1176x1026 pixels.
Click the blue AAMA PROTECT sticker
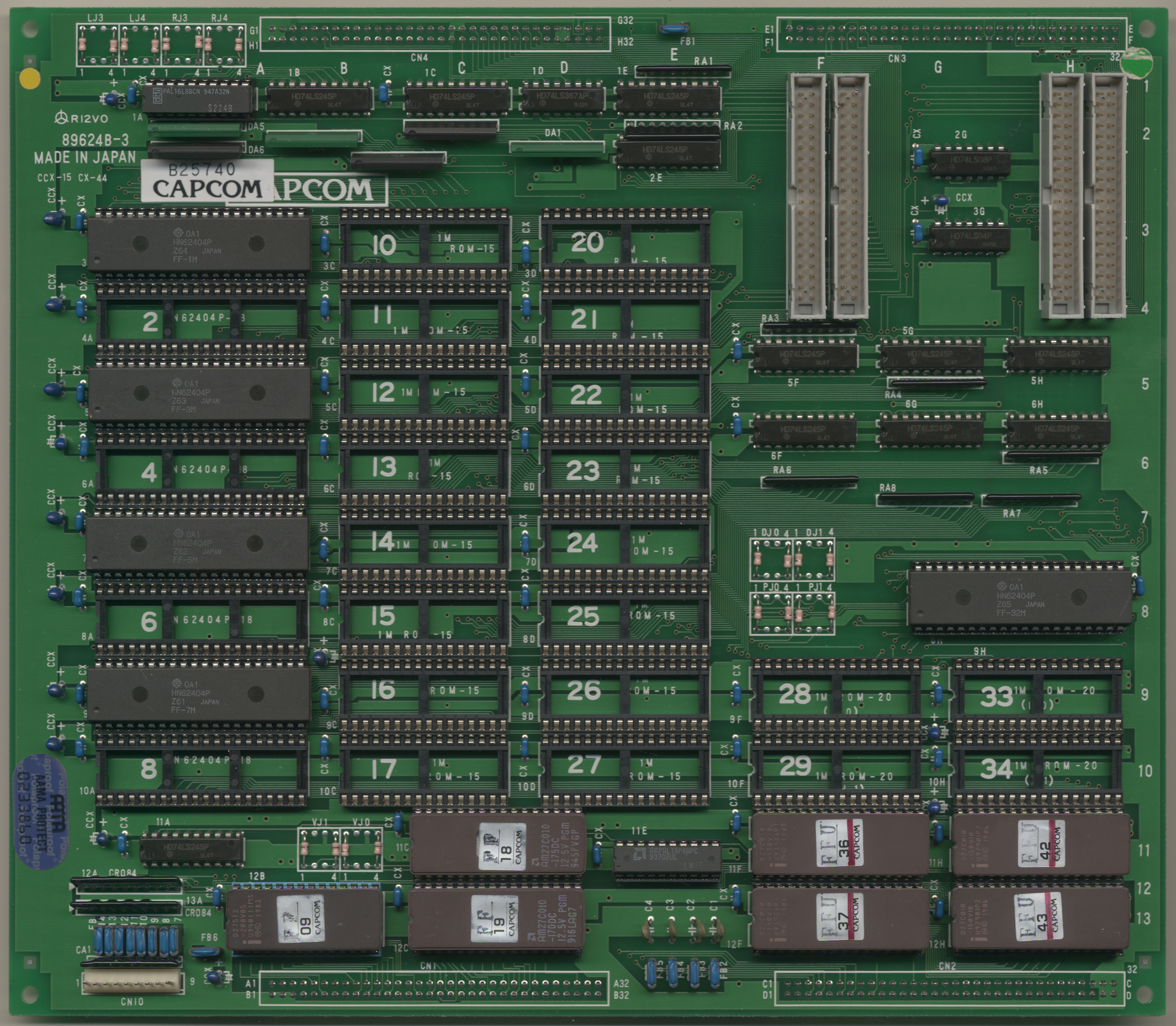[40, 812]
